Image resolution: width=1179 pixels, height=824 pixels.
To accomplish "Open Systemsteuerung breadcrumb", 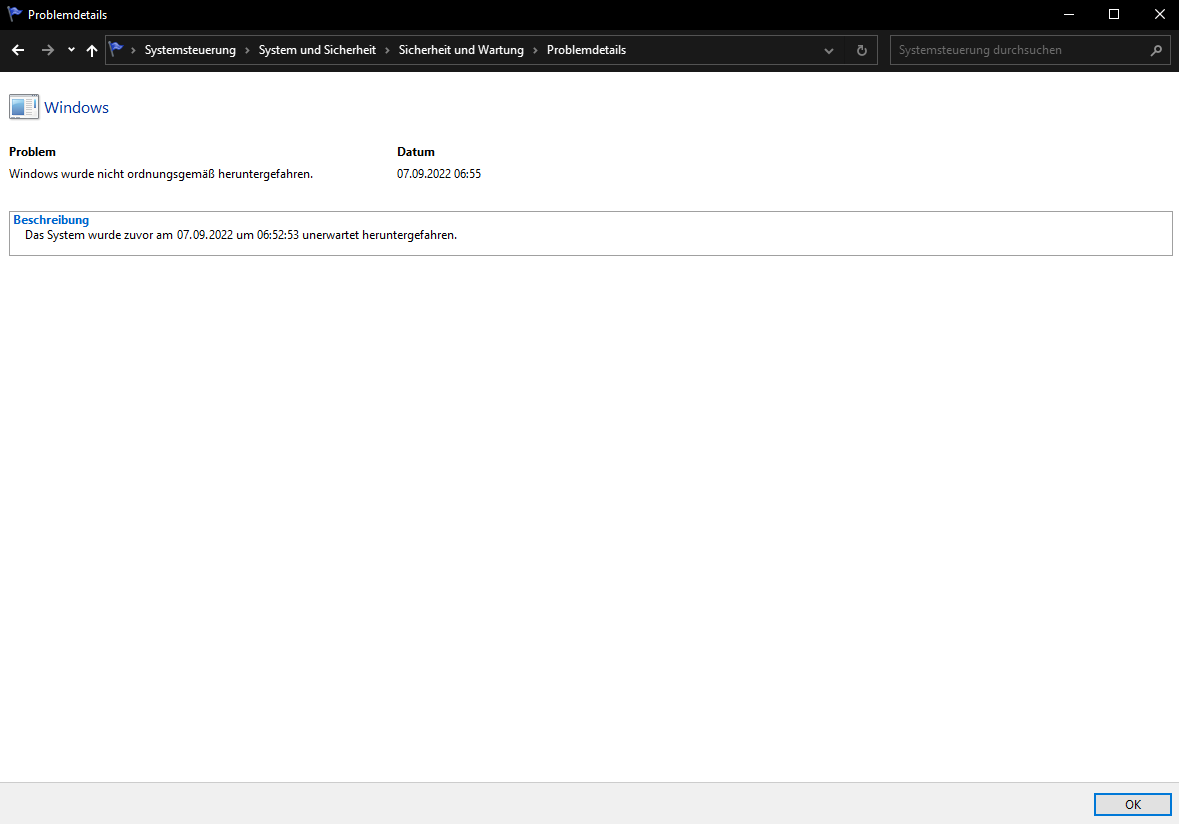I will coord(190,50).
